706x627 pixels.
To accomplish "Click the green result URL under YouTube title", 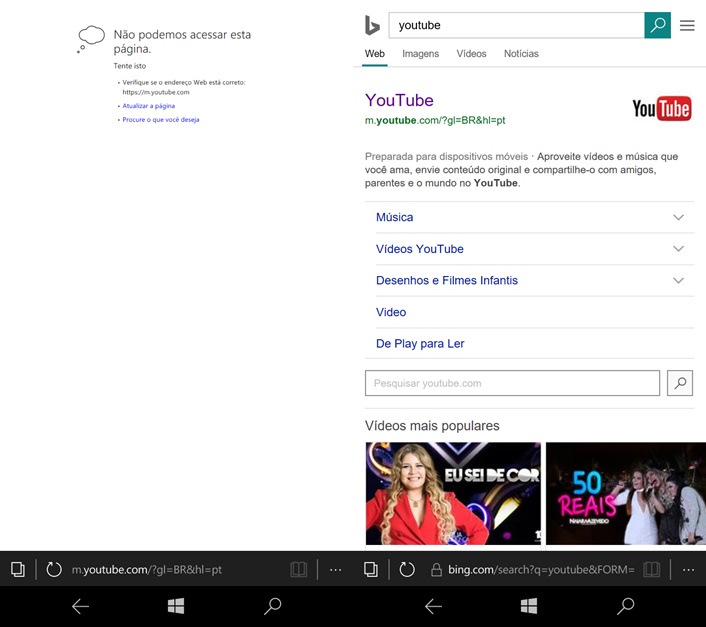I will point(435,120).
